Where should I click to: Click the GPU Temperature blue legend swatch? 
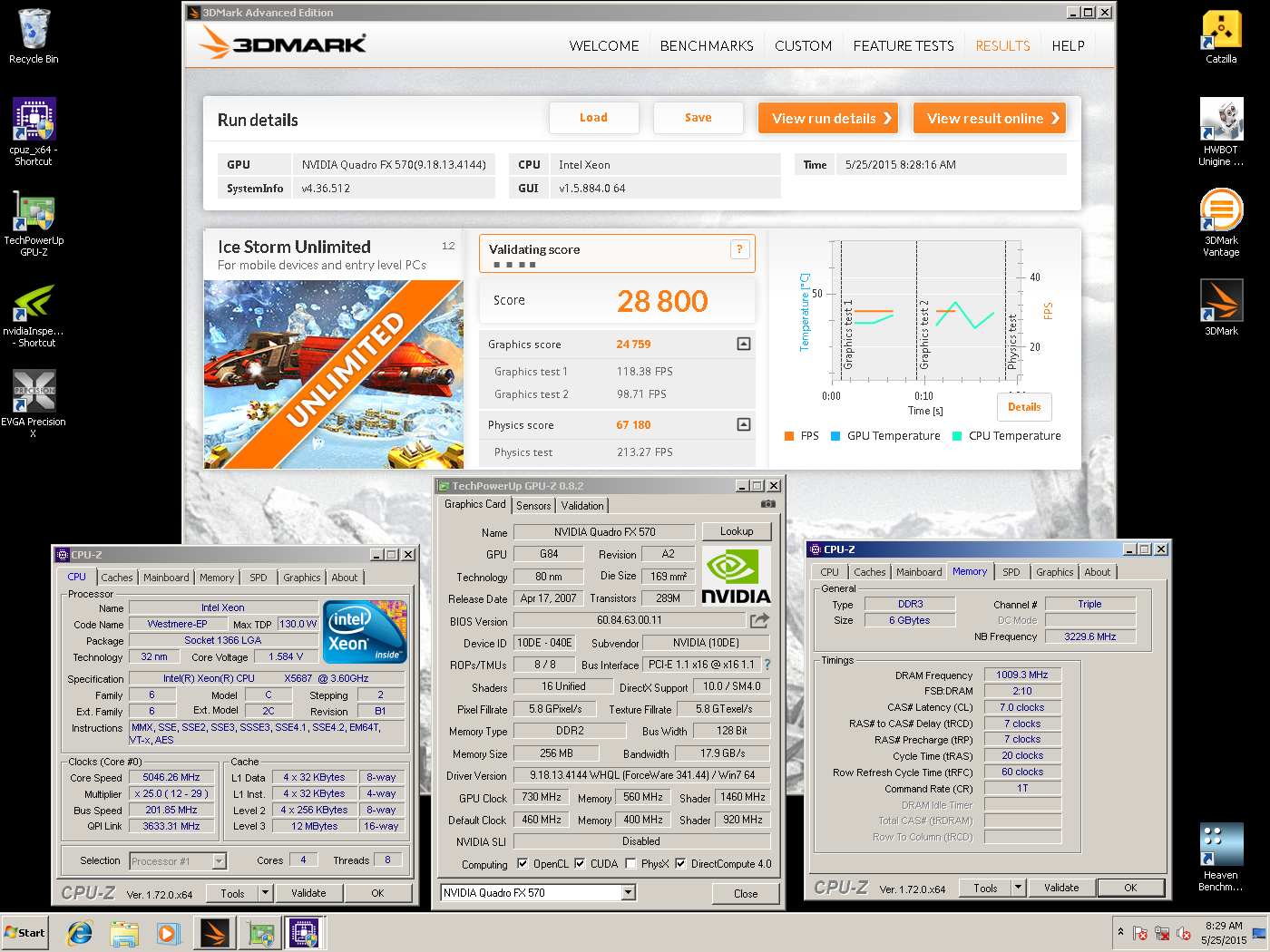pos(835,436)
